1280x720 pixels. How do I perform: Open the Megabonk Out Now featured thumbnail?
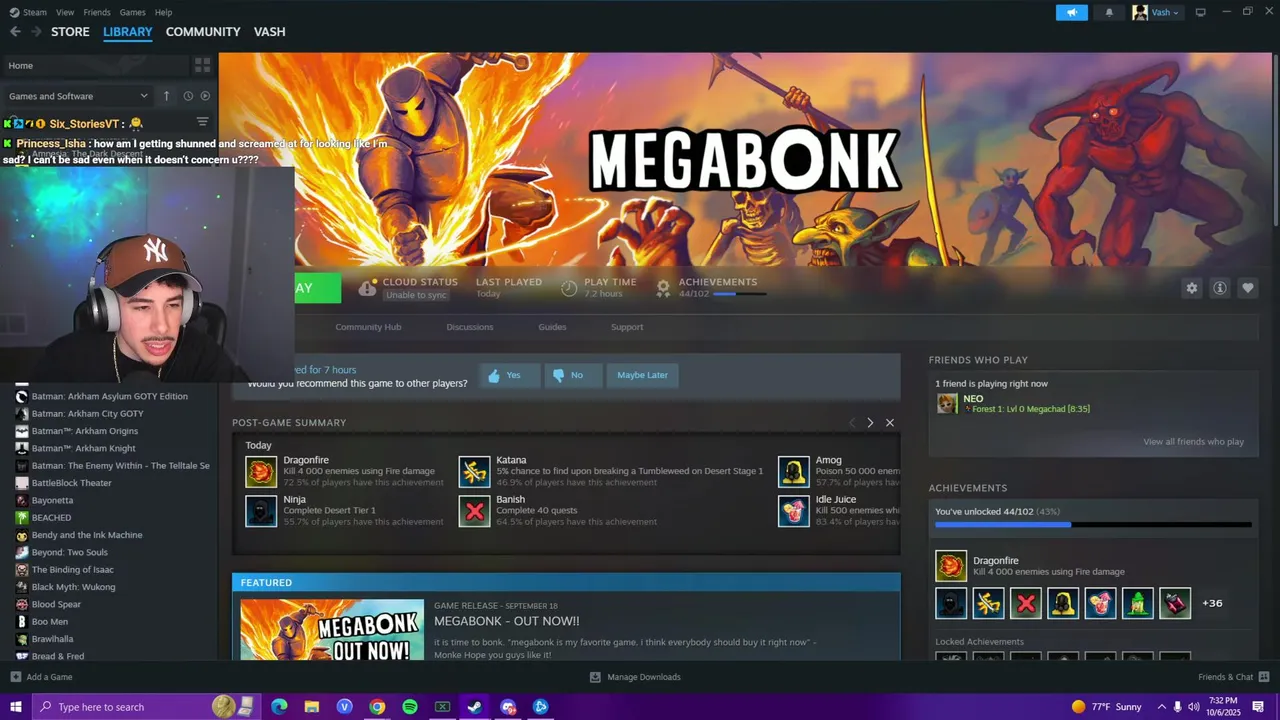tap(332, 630)
